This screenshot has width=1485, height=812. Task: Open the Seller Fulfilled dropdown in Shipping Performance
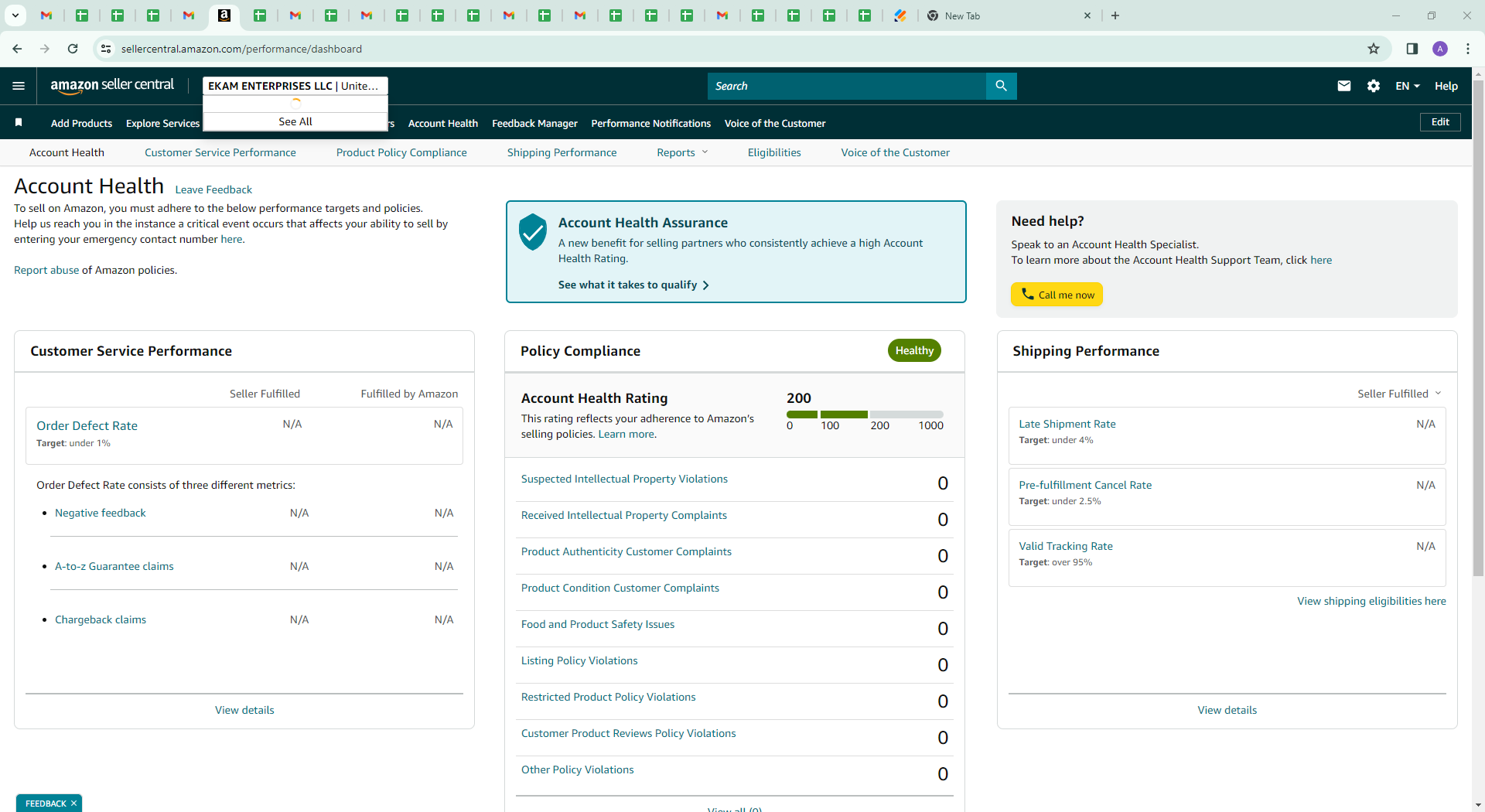(x=1399, y=394)
